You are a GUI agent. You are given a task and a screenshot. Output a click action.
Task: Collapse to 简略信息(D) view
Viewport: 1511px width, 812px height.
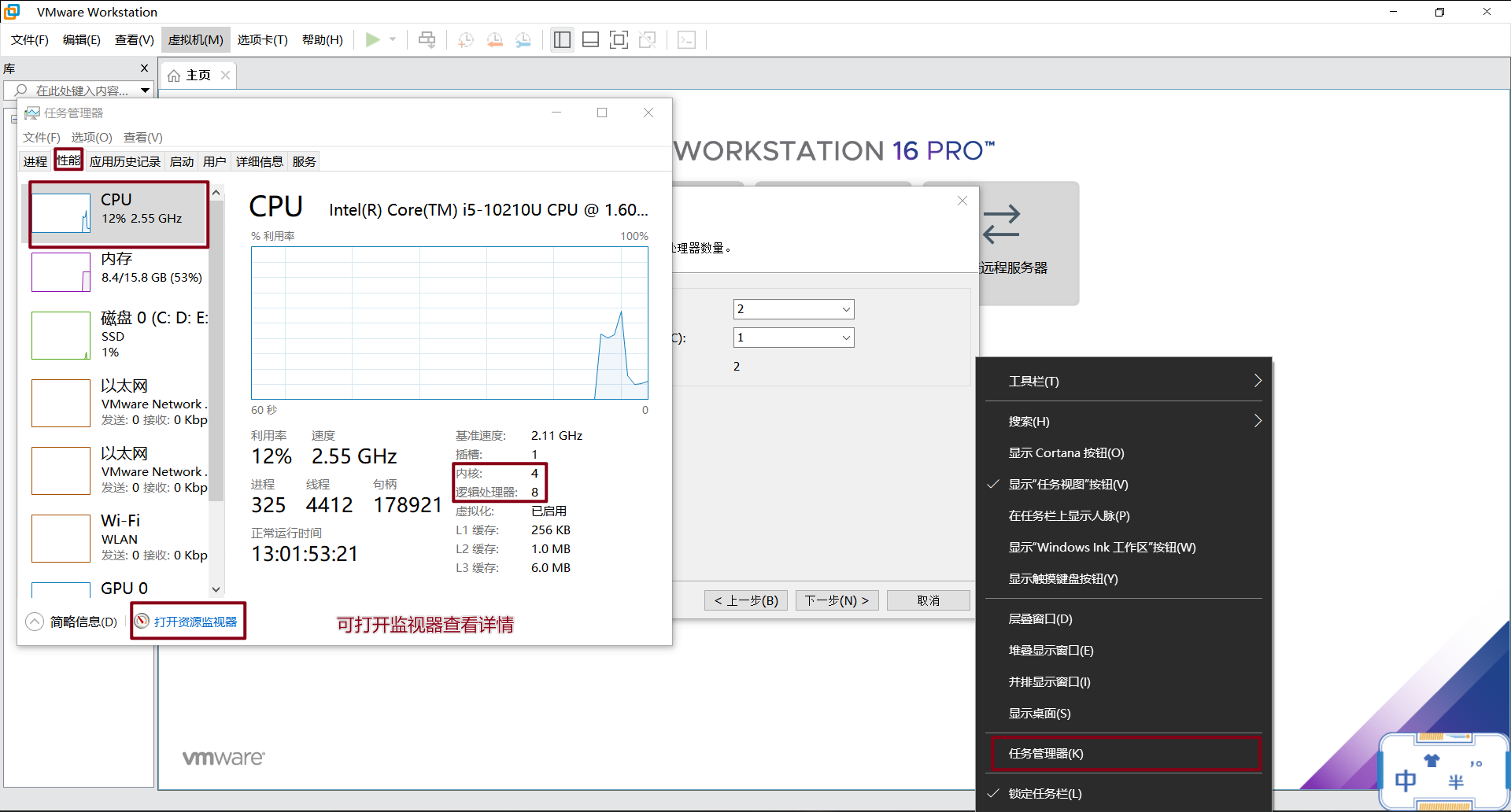(72, 622)
